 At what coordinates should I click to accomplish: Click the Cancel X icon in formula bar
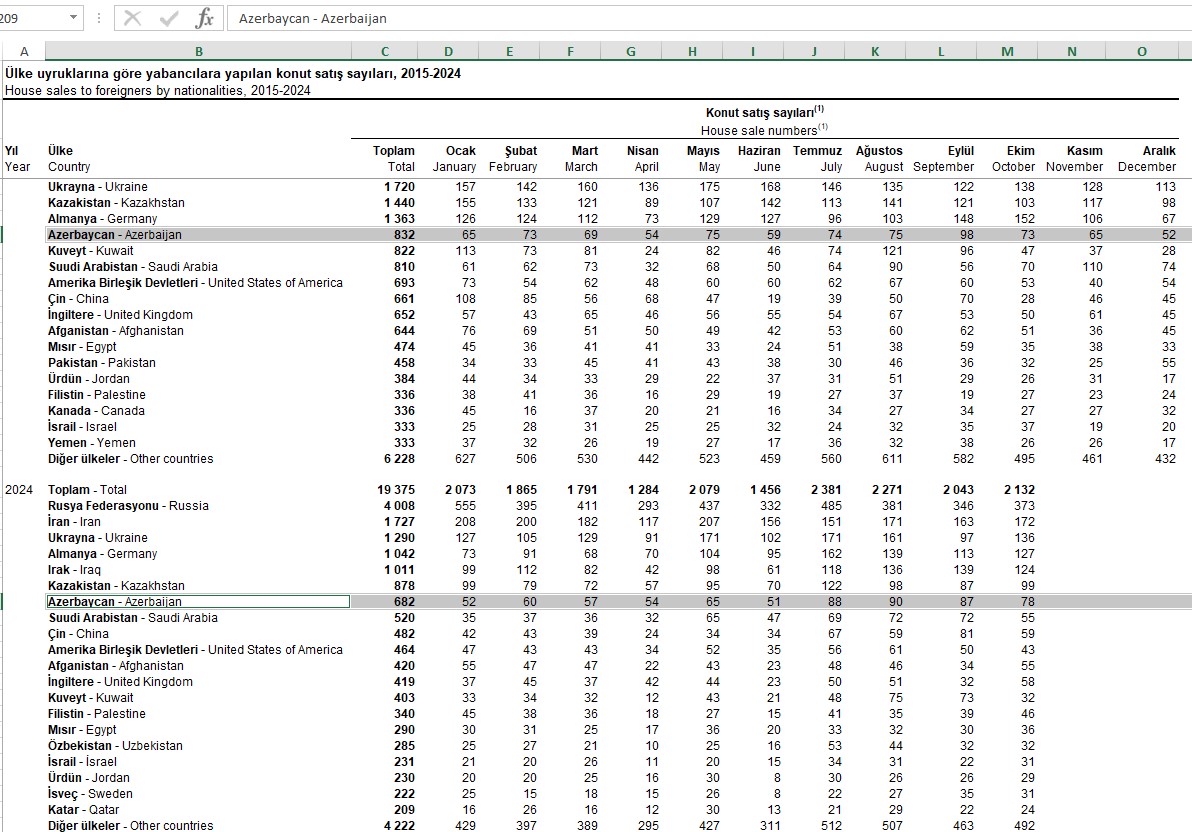(x=133, y=18)
